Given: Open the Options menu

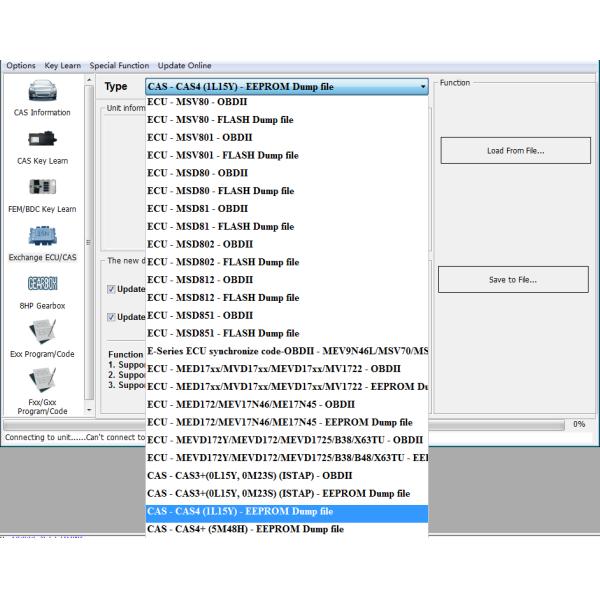Looking at the screenshot, I should pyautogui.click(x=21, y=65).
